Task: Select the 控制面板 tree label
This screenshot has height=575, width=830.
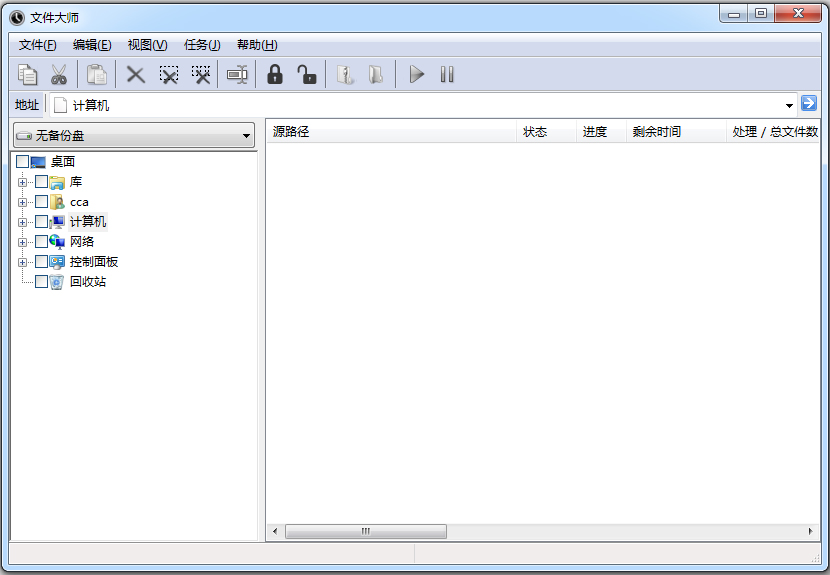Action: point(94,262)
